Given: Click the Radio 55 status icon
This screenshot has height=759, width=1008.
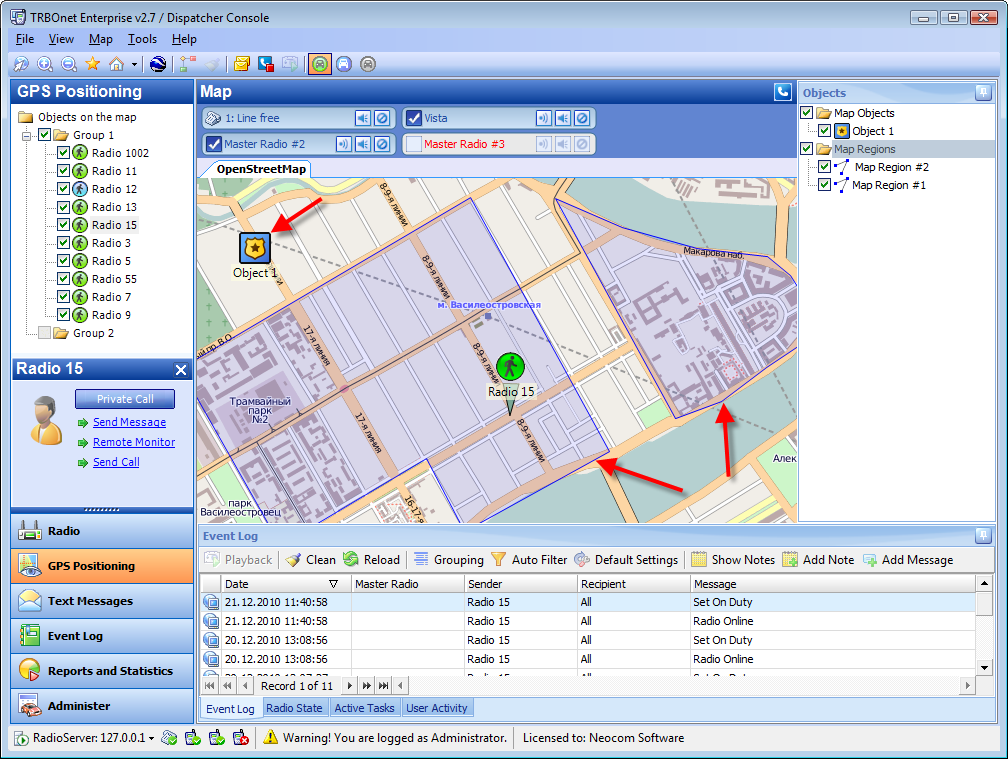Looking at the screenshot, I should (x=80, y=279).
